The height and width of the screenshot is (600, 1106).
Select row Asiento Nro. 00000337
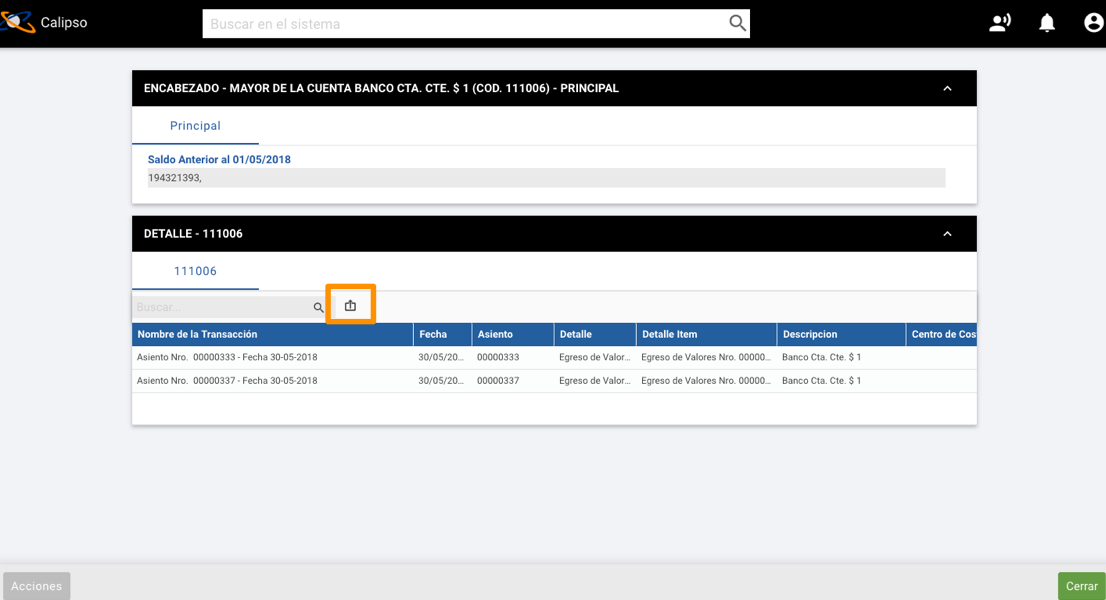tap(554, 381)
